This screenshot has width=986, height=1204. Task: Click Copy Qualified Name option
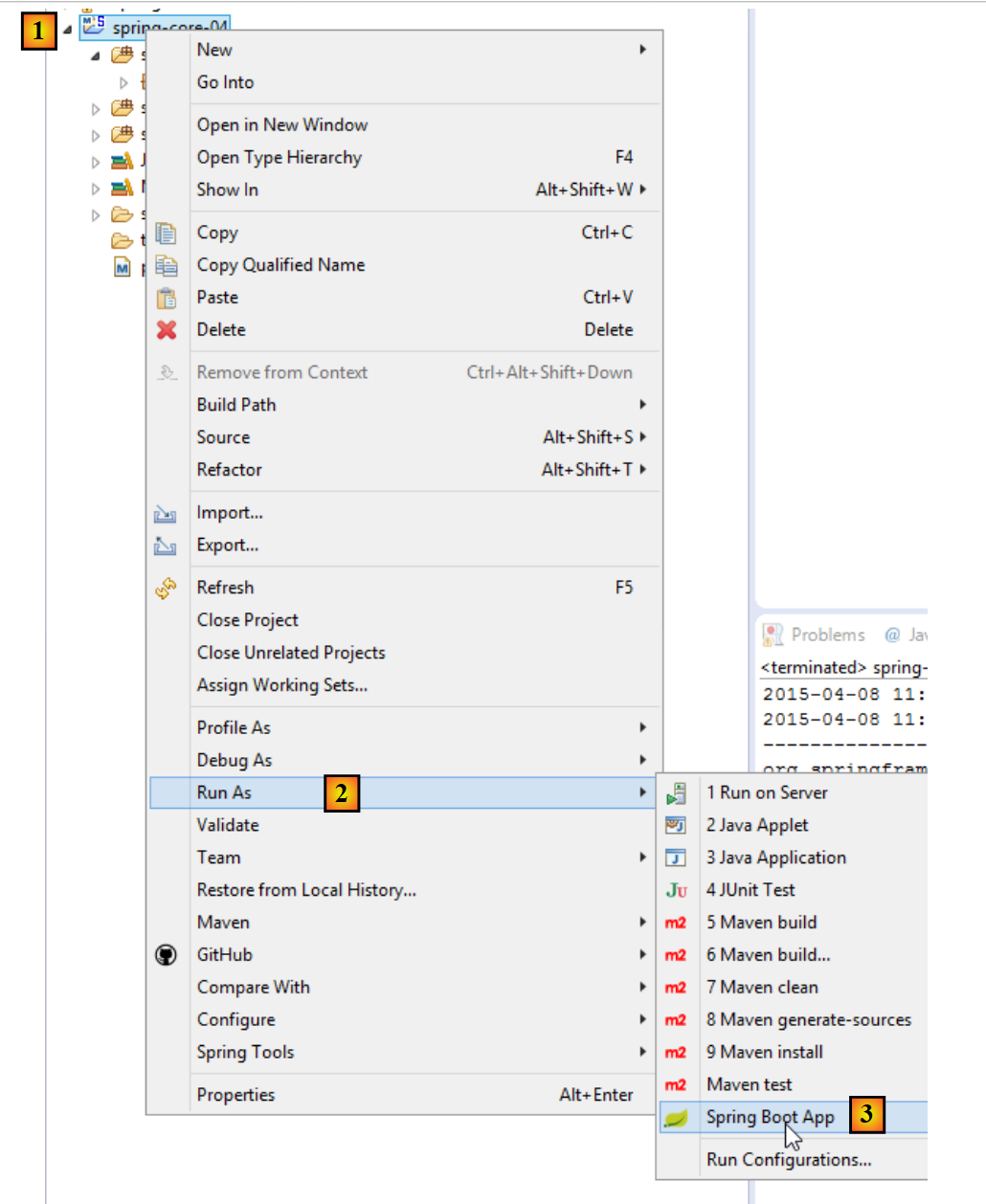[280, 265]
